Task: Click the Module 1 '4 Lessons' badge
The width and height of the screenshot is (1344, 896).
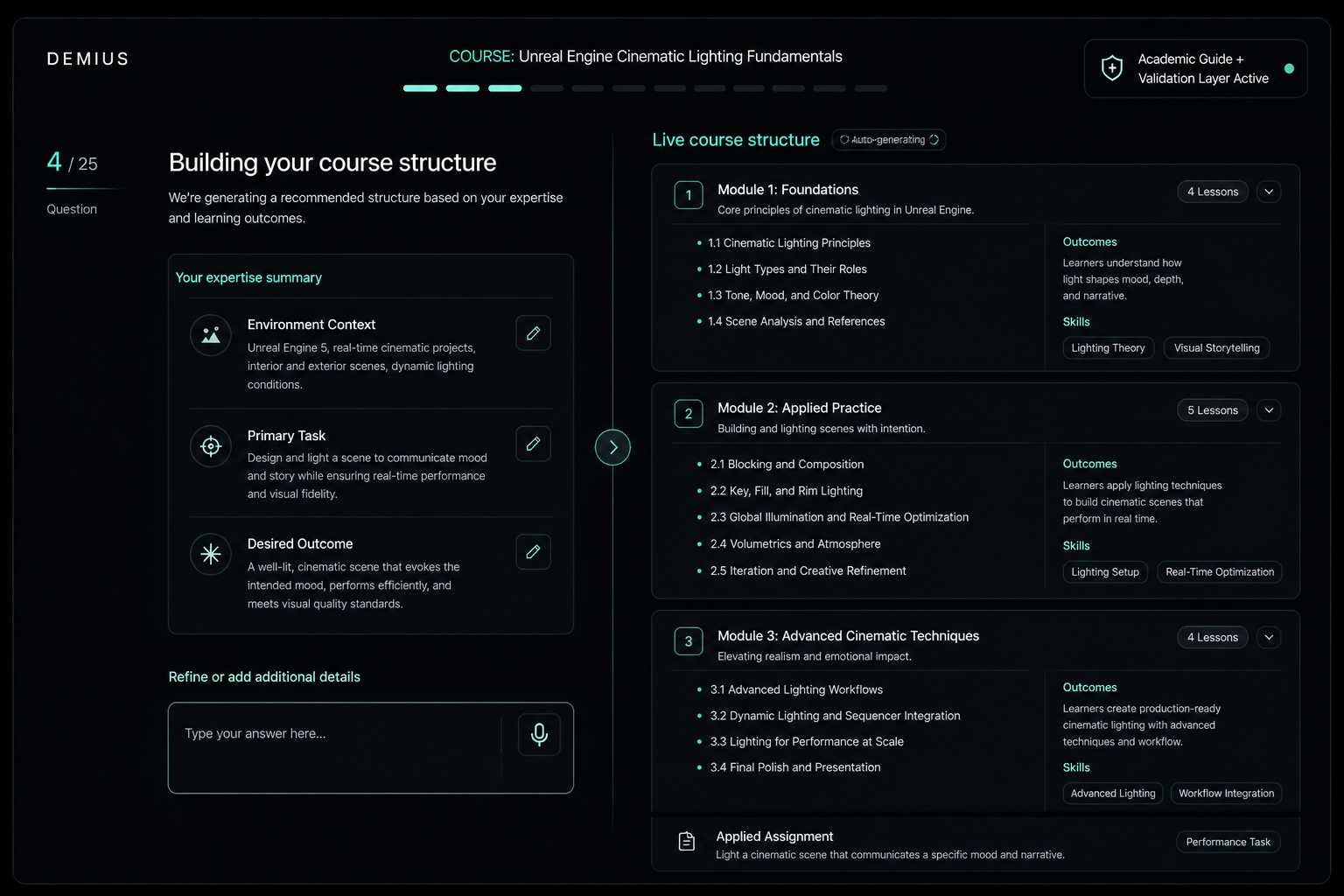Action: 1213,192
